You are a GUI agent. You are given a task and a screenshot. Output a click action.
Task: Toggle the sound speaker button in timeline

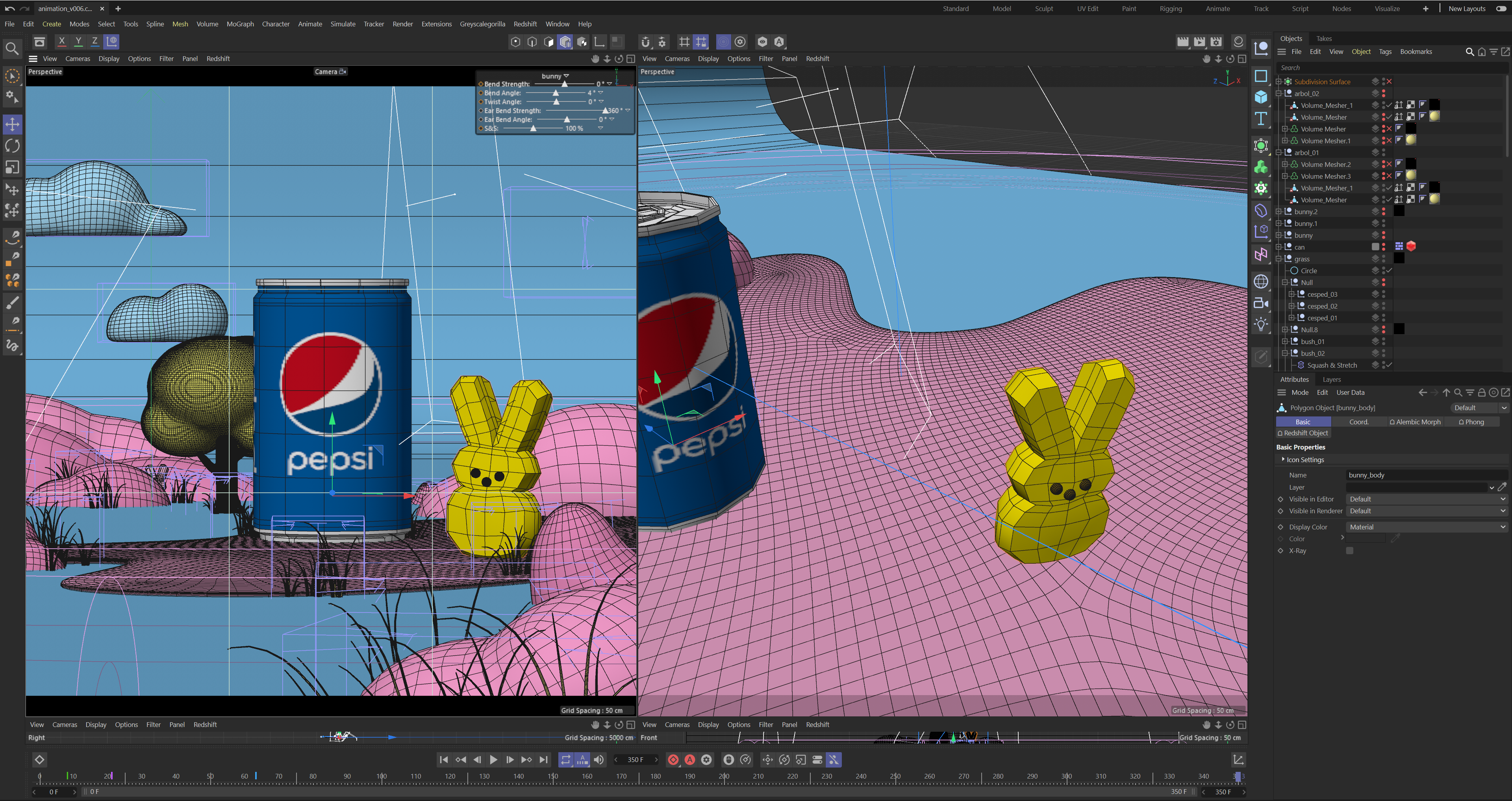(x=598, y=760)
